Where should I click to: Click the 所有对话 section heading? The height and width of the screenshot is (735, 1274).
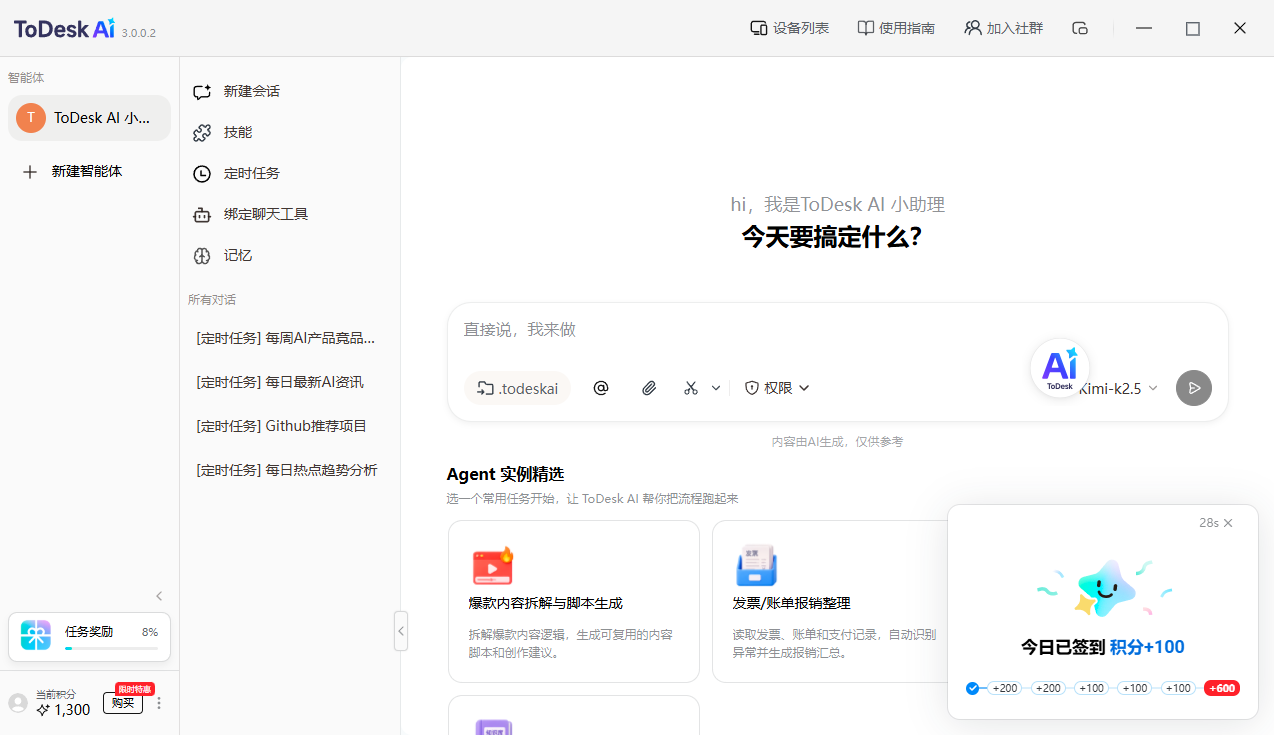coord(212,300)
